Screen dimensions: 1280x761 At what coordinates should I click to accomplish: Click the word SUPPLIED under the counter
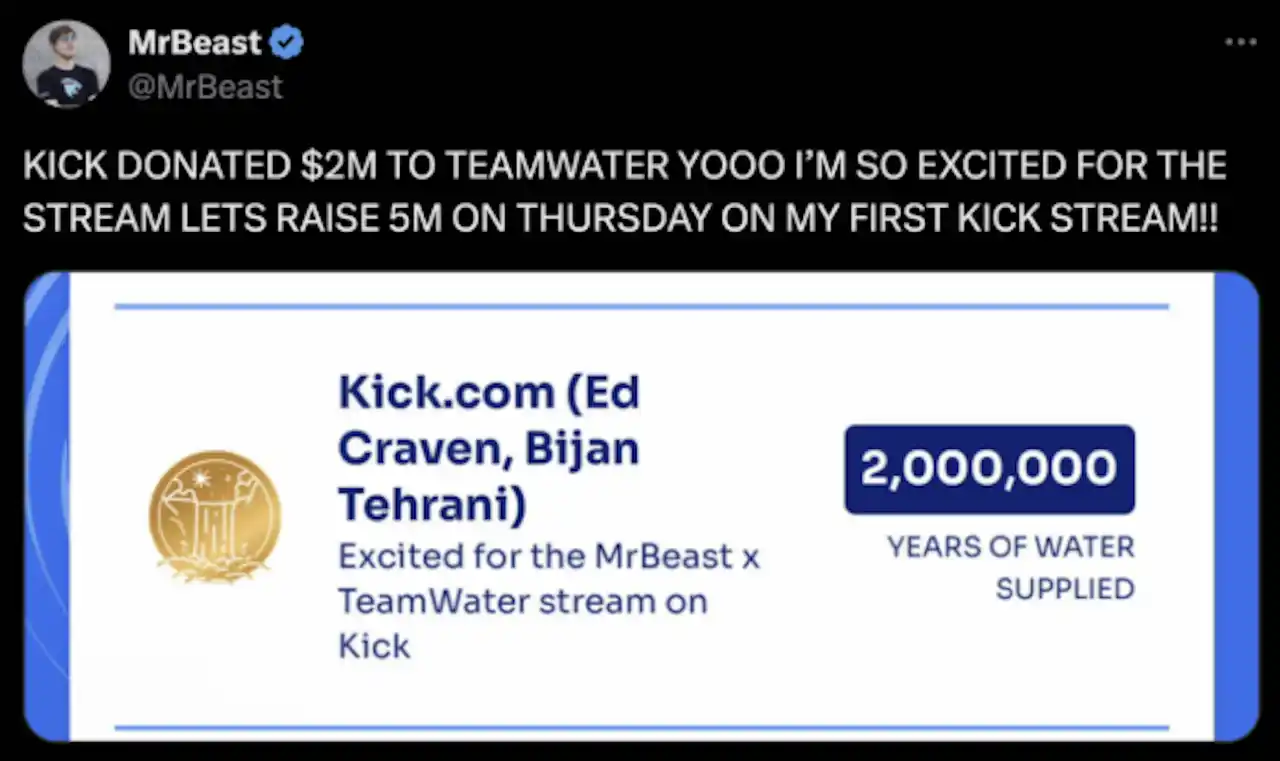pyautogui.click(x=1065, y=588)
